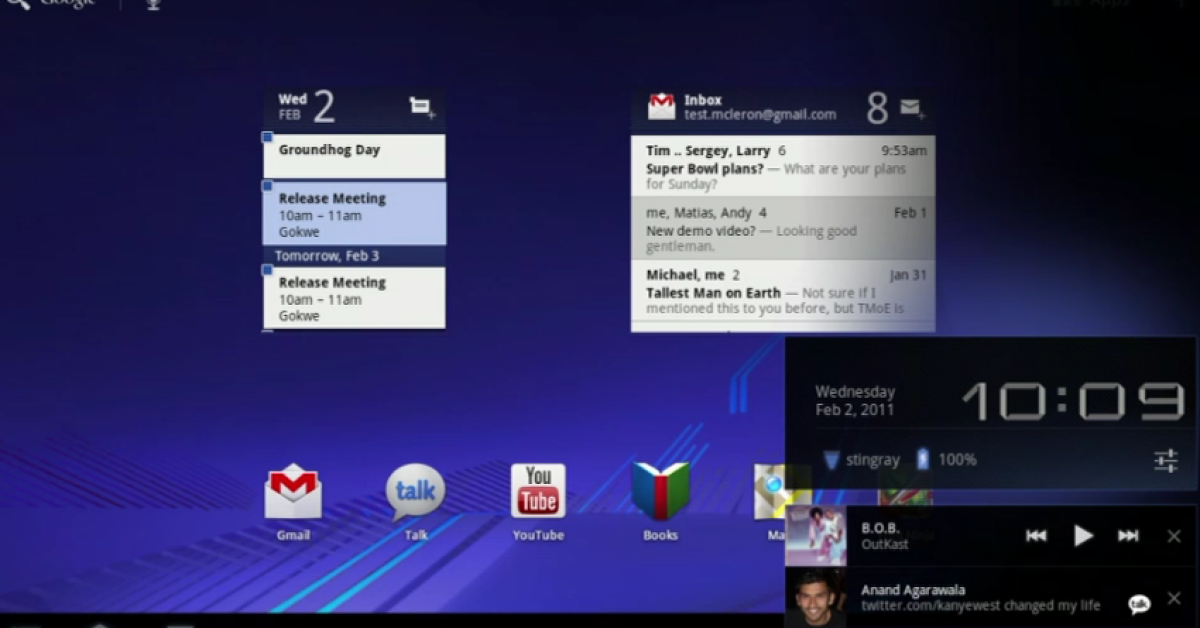Open the Groundhog Day calendar event

point(354,156)
